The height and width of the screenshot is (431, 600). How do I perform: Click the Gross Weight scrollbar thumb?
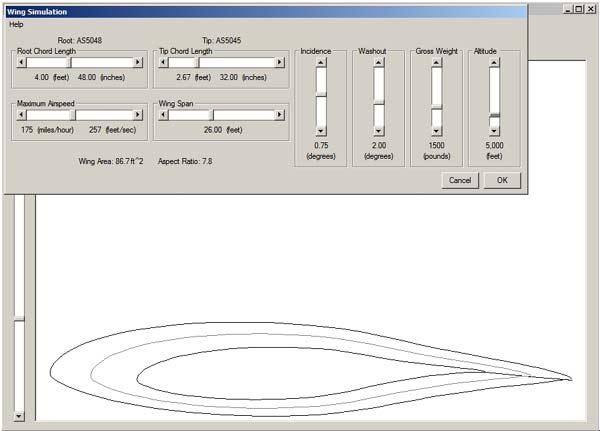[437, 107]
